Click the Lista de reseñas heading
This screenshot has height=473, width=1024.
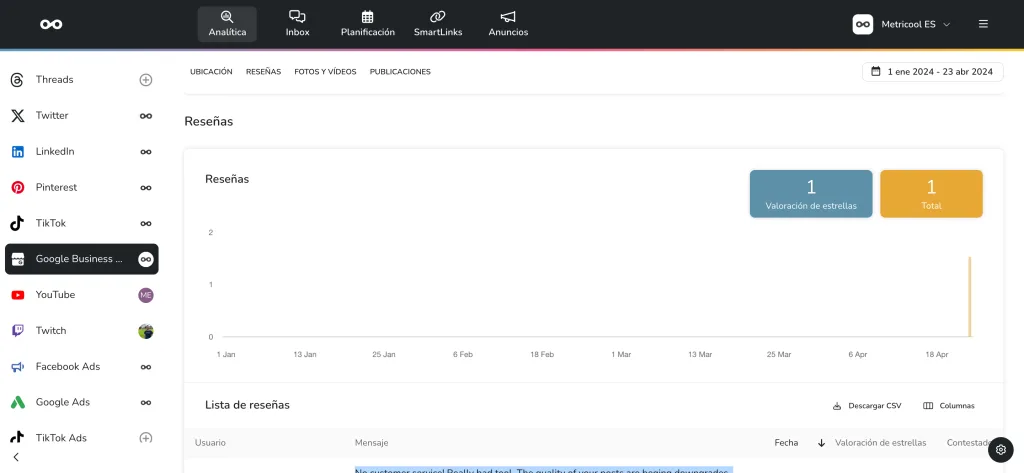tap(248, 405)
